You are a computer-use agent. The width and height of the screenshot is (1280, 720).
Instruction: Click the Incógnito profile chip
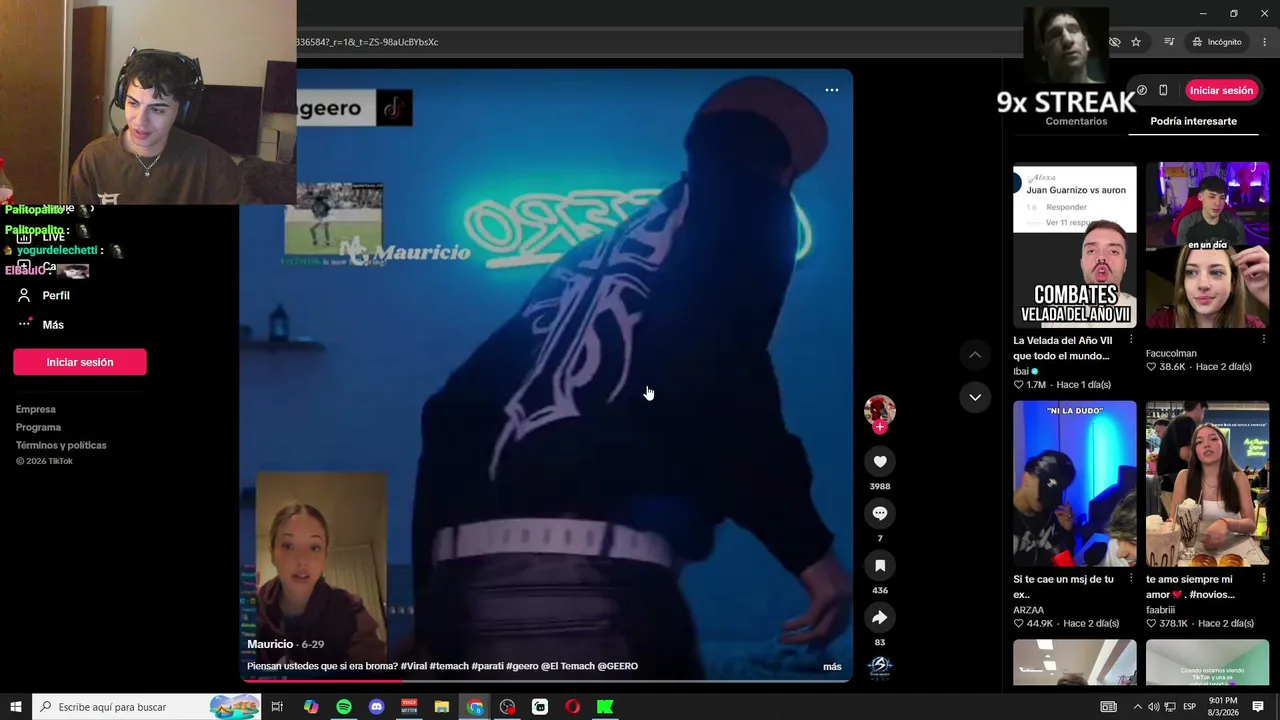coord(1217,42)
